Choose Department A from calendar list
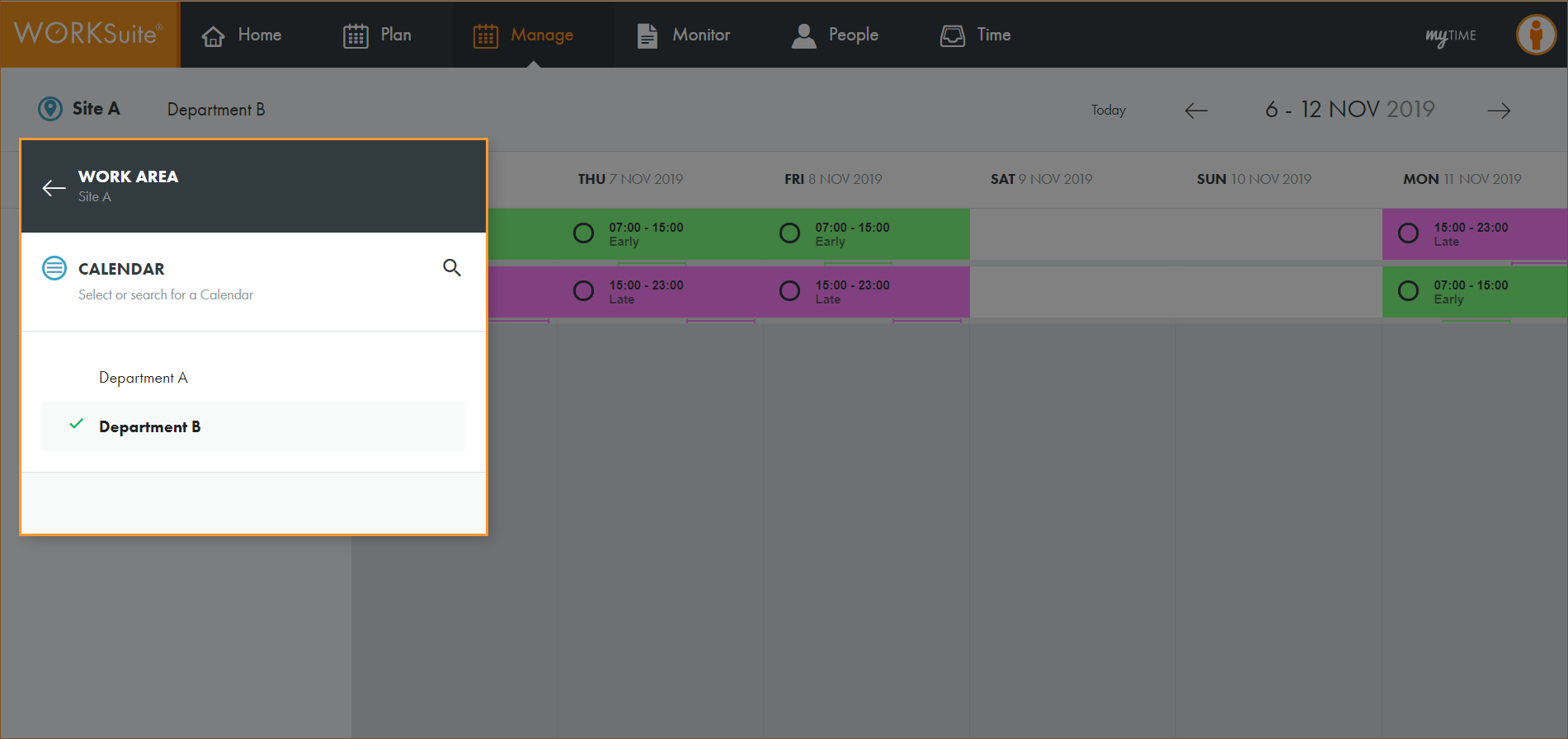Viewport: 1568px width, 739px height. pyautogui.click(x=144, y=378)
